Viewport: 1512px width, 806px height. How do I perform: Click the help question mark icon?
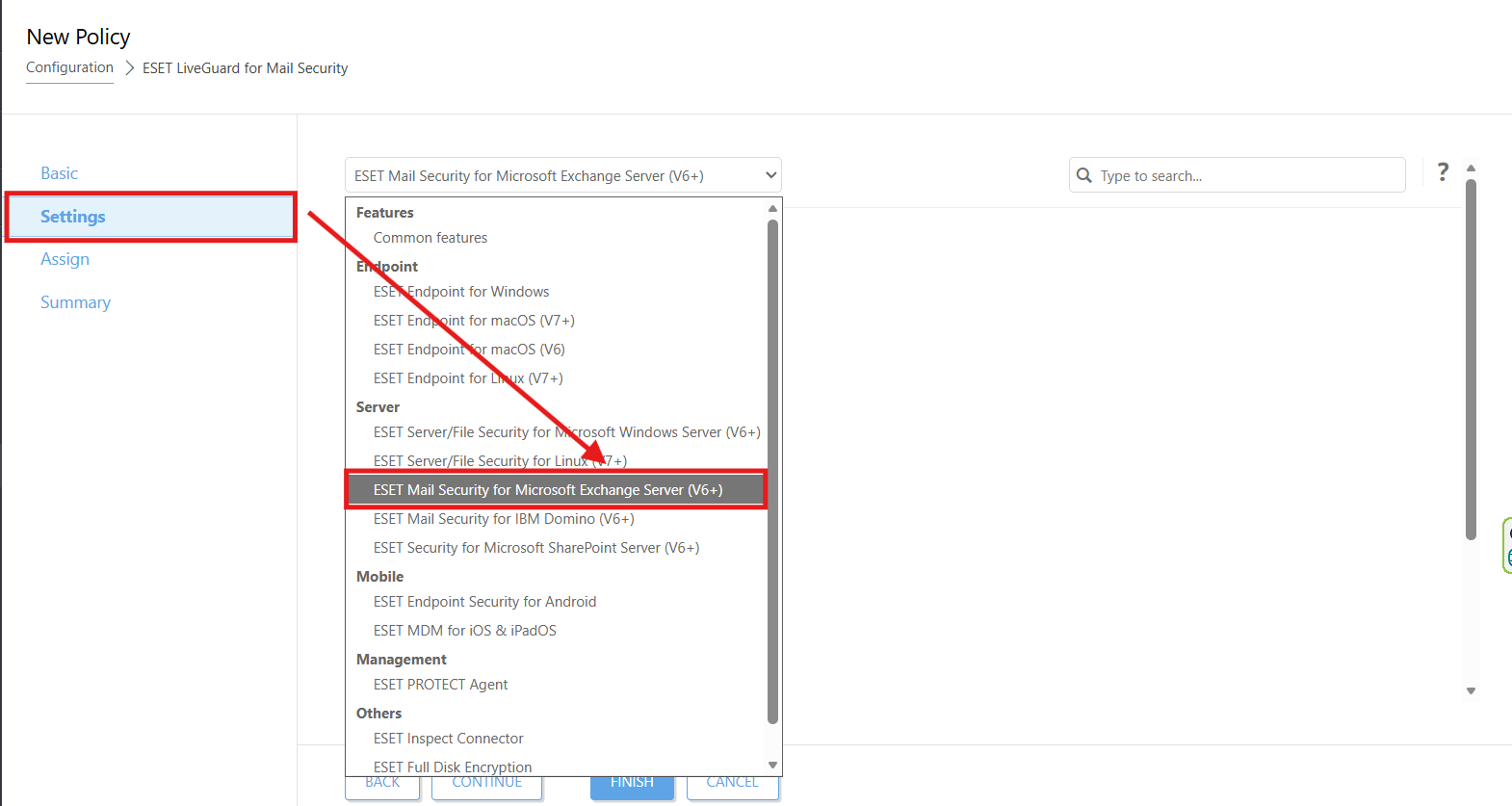click(1442, 172)
